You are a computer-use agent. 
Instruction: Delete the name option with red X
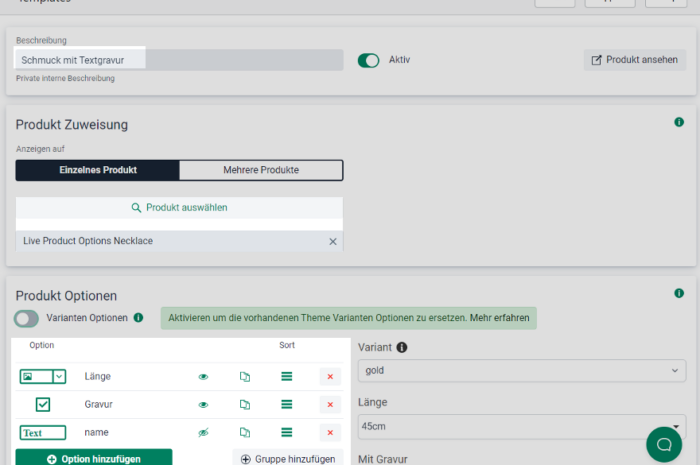[330, 433]
